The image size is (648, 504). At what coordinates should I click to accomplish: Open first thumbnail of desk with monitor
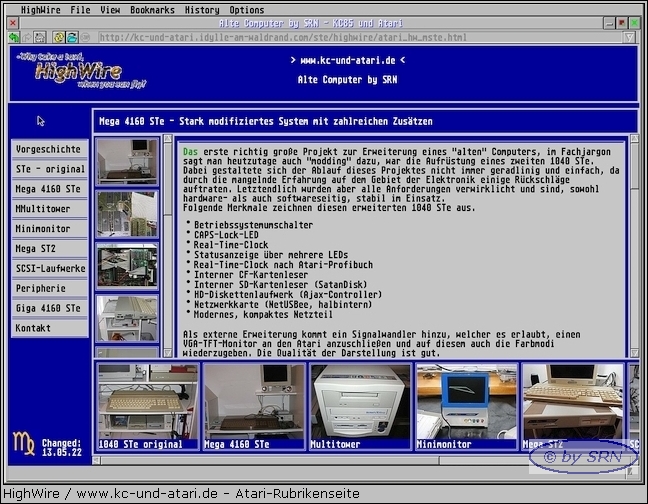[127, 162]
